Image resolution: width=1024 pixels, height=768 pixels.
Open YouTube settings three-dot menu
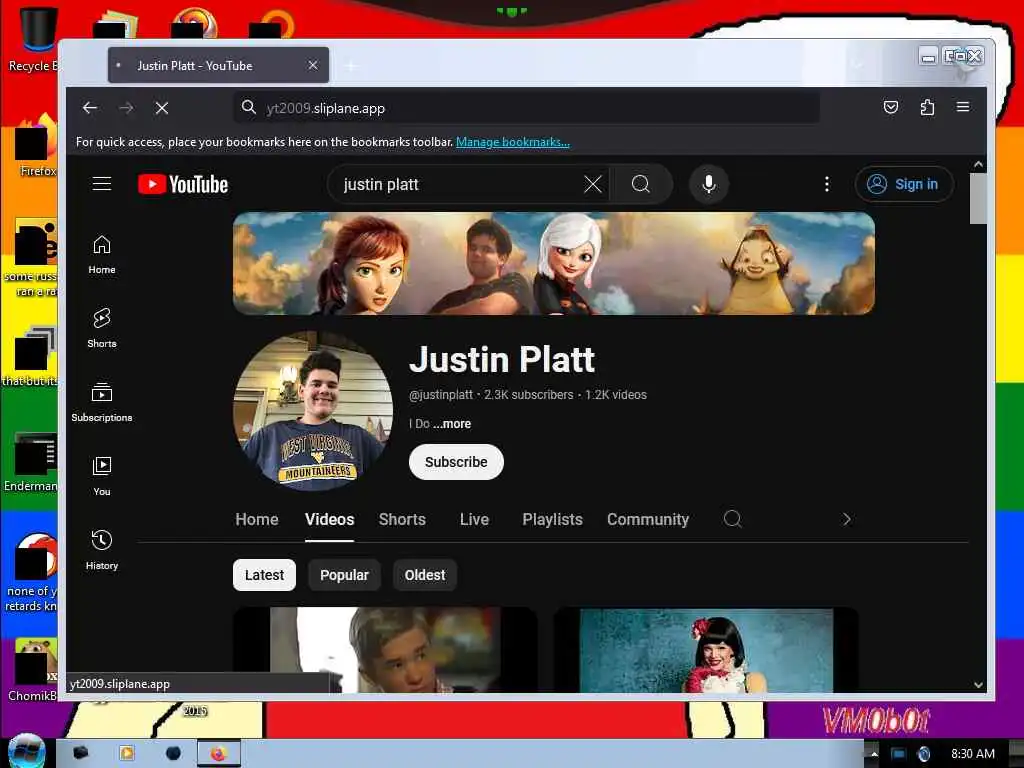(827, 185)
